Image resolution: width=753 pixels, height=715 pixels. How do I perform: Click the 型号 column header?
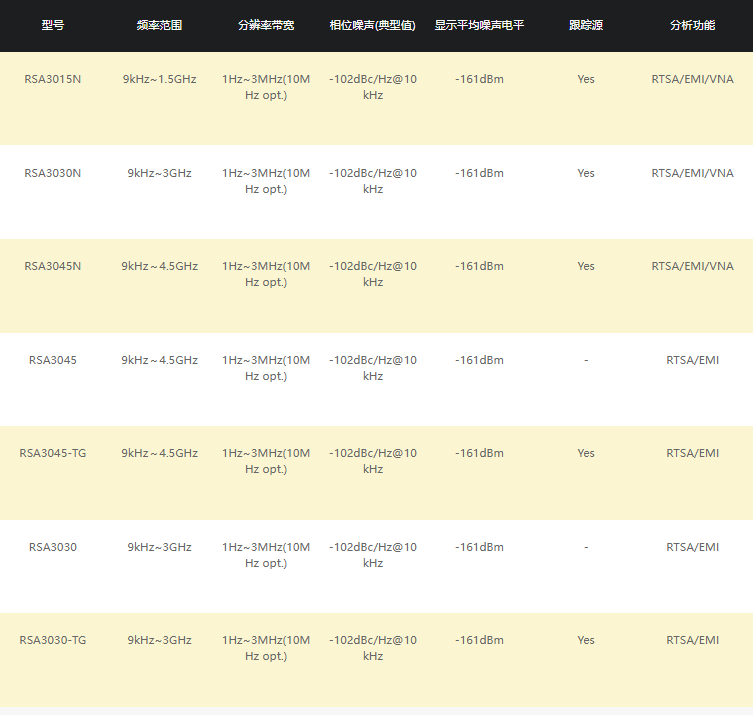pyautogui.click(x=53, y=25)
